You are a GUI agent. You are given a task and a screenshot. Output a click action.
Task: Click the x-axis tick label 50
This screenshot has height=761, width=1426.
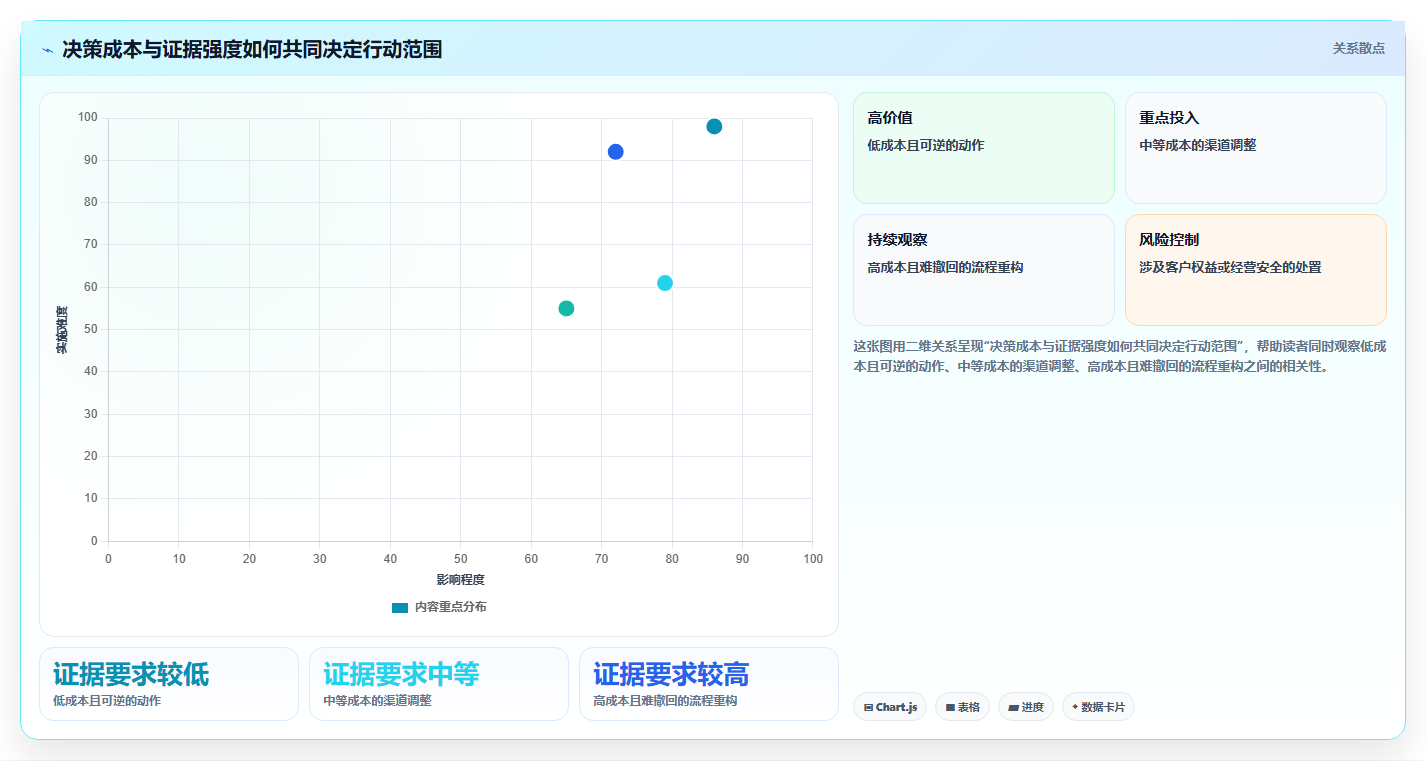460,559
